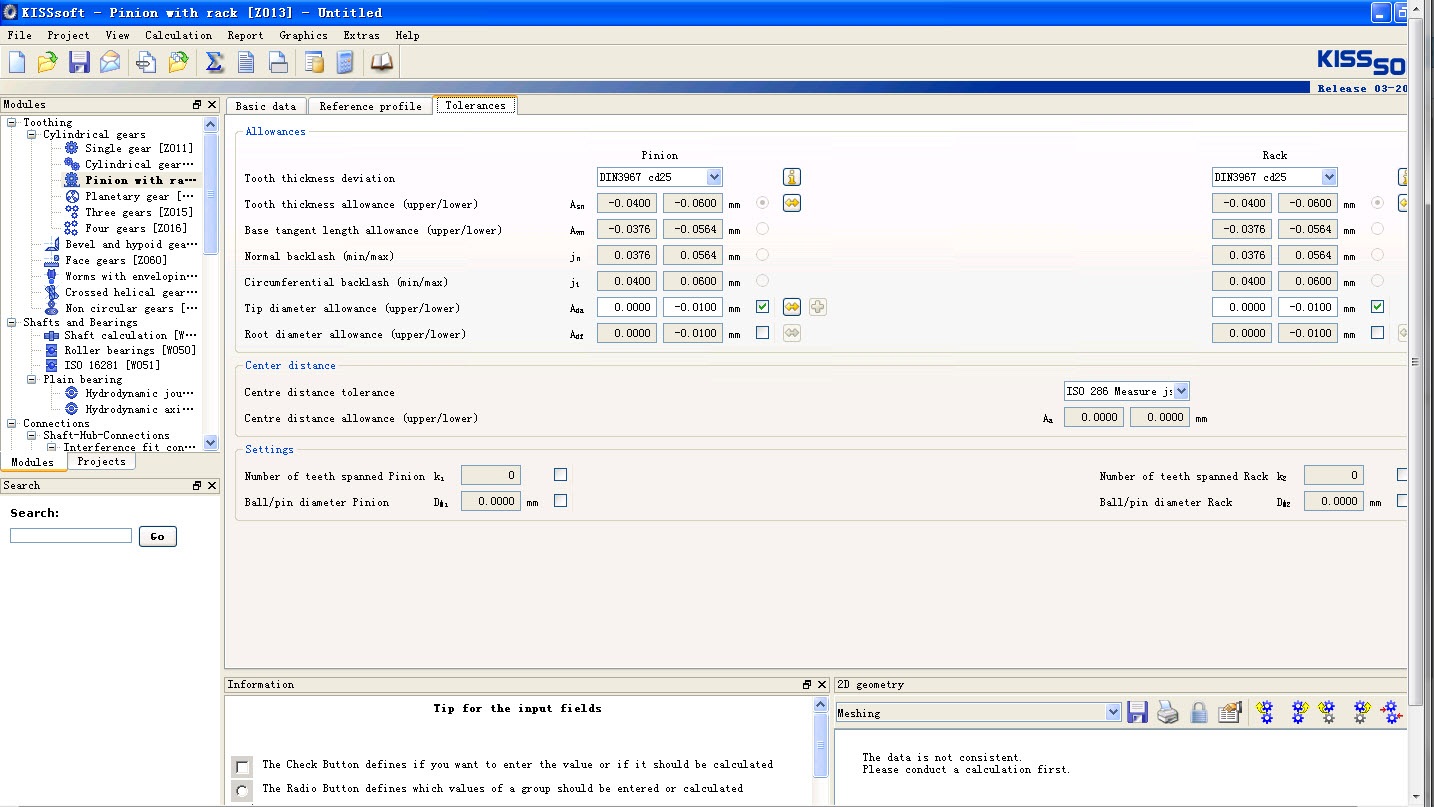Select the Pinion normal backlash radio button

tap(763, 255)
